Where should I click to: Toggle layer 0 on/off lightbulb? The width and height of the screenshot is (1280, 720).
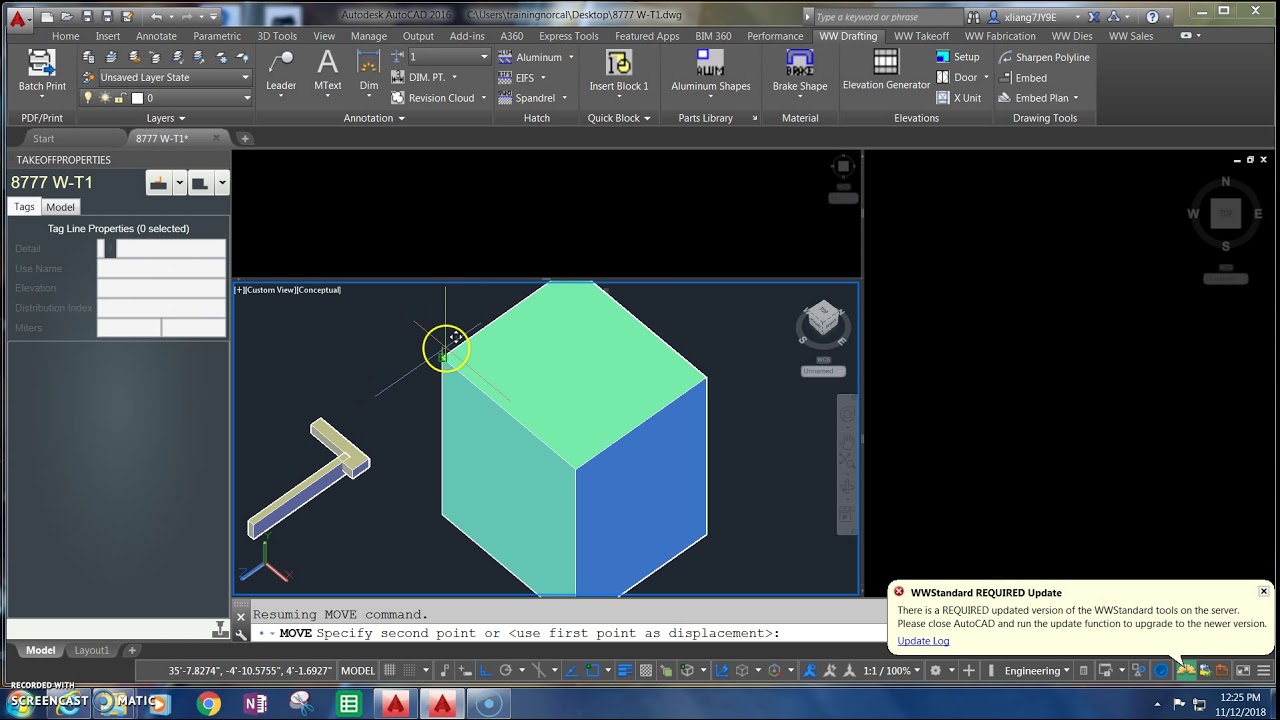point(88,98)
